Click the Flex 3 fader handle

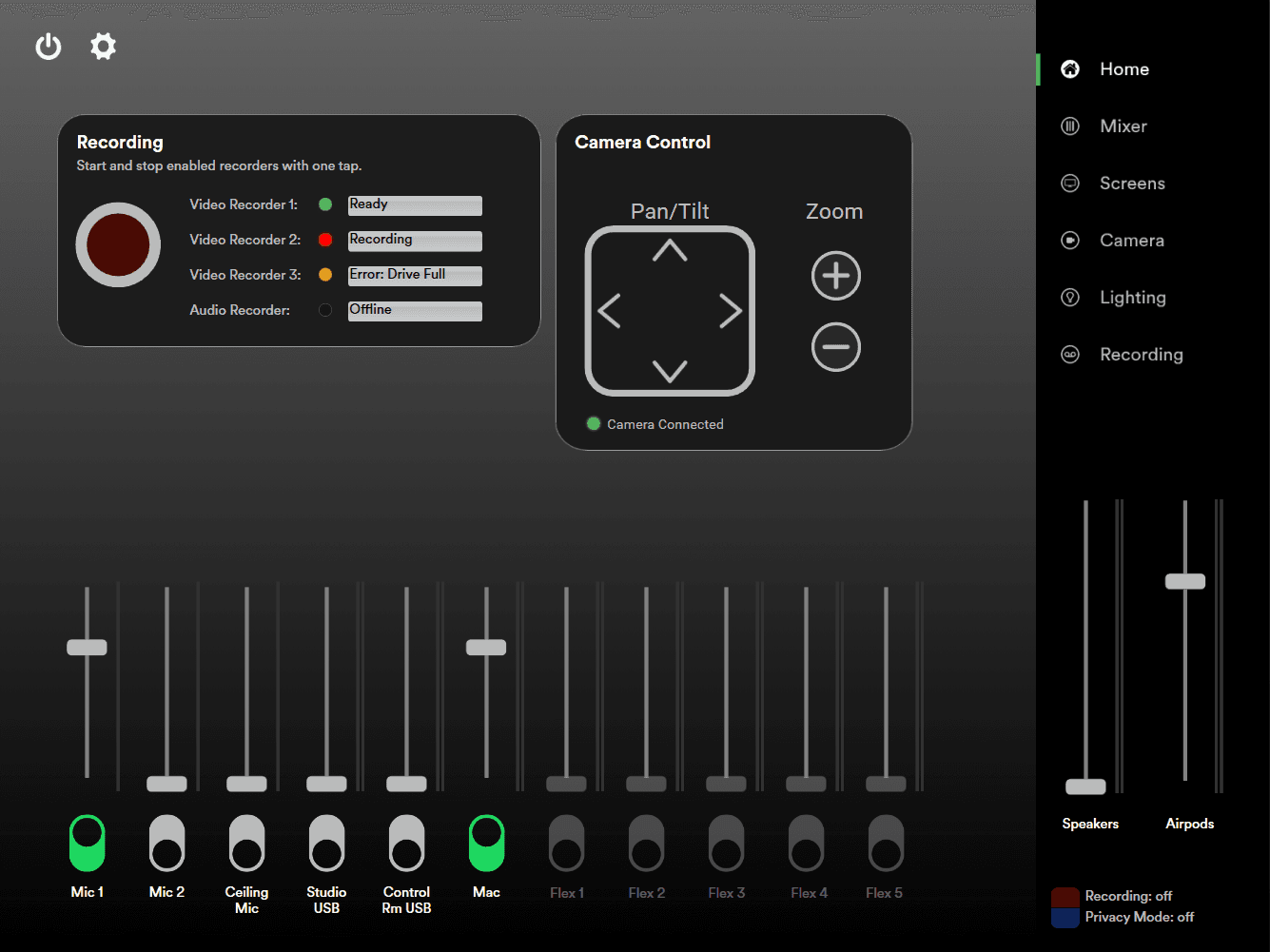[726, 784]
